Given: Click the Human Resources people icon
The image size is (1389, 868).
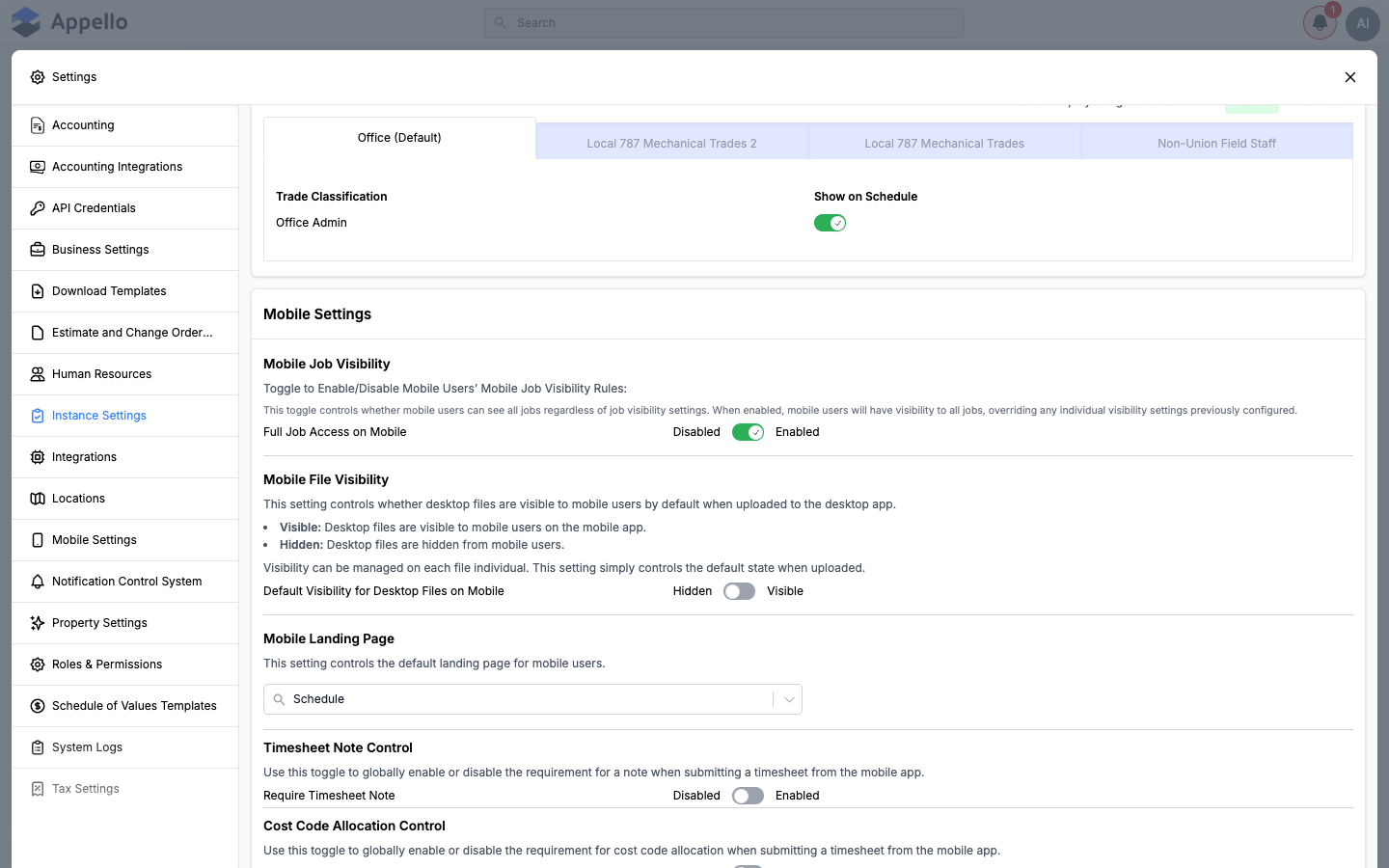Looking at the screenshot, I should pos(38,374).
